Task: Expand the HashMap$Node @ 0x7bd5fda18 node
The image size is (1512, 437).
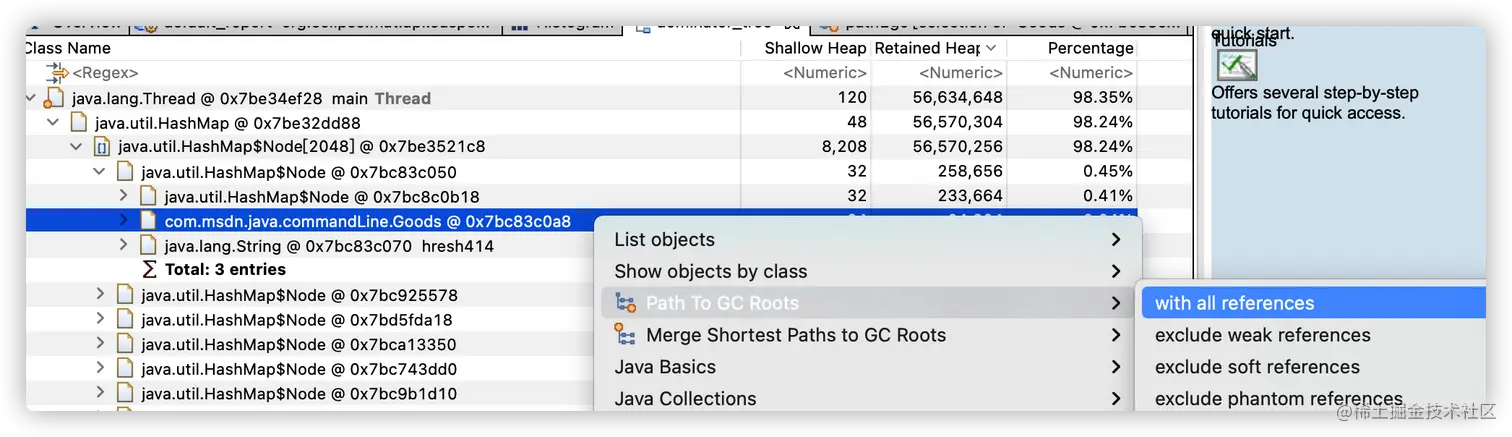Action: point(100,319)
